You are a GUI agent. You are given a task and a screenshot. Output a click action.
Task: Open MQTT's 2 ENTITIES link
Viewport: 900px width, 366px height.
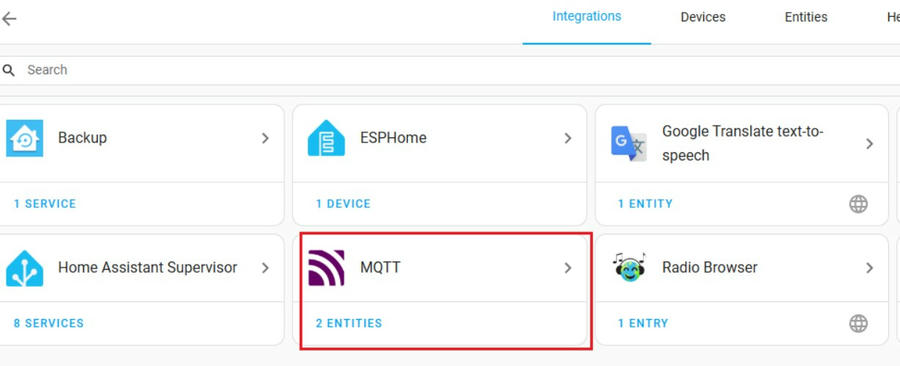pos(349,324)
